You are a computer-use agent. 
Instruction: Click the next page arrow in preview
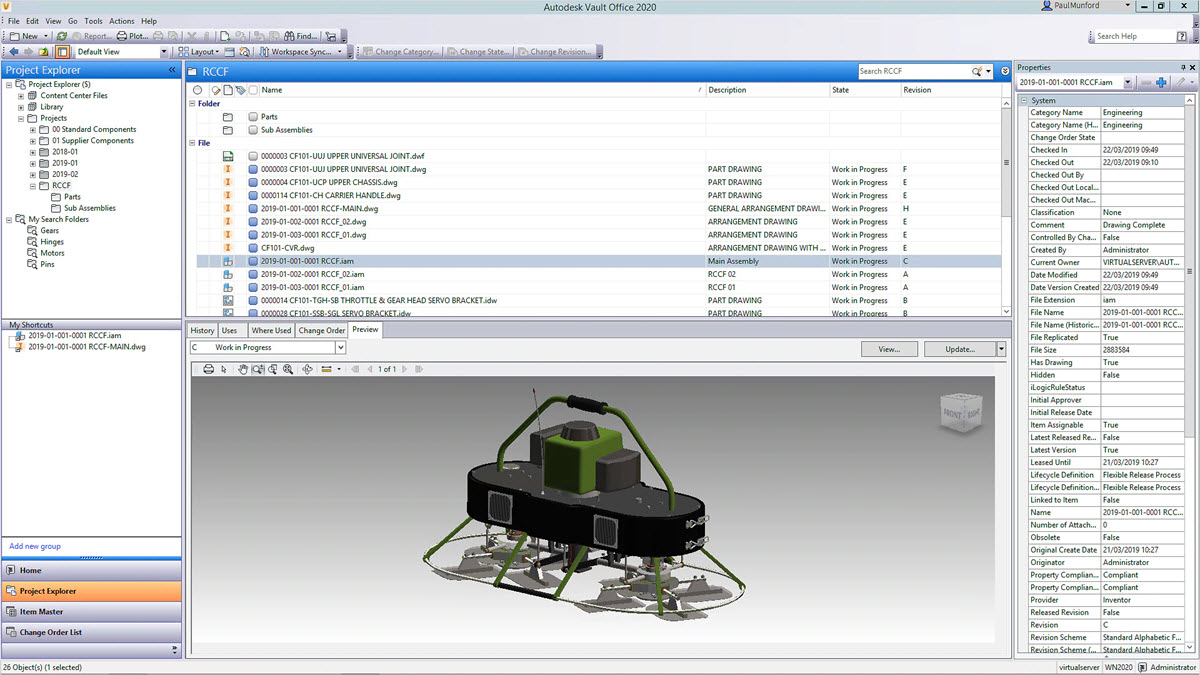tap(406, 369)
